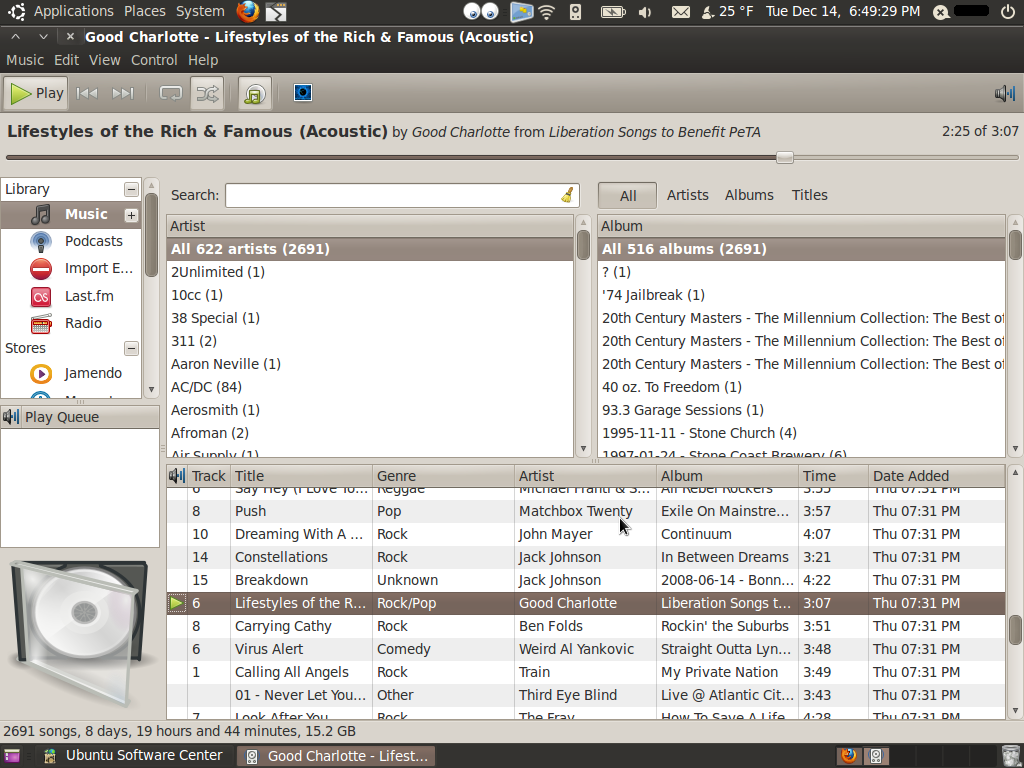This screenshot has width=1024, height=768.
Task: Toggle the library browser pane button
Action: pos(255,94)
